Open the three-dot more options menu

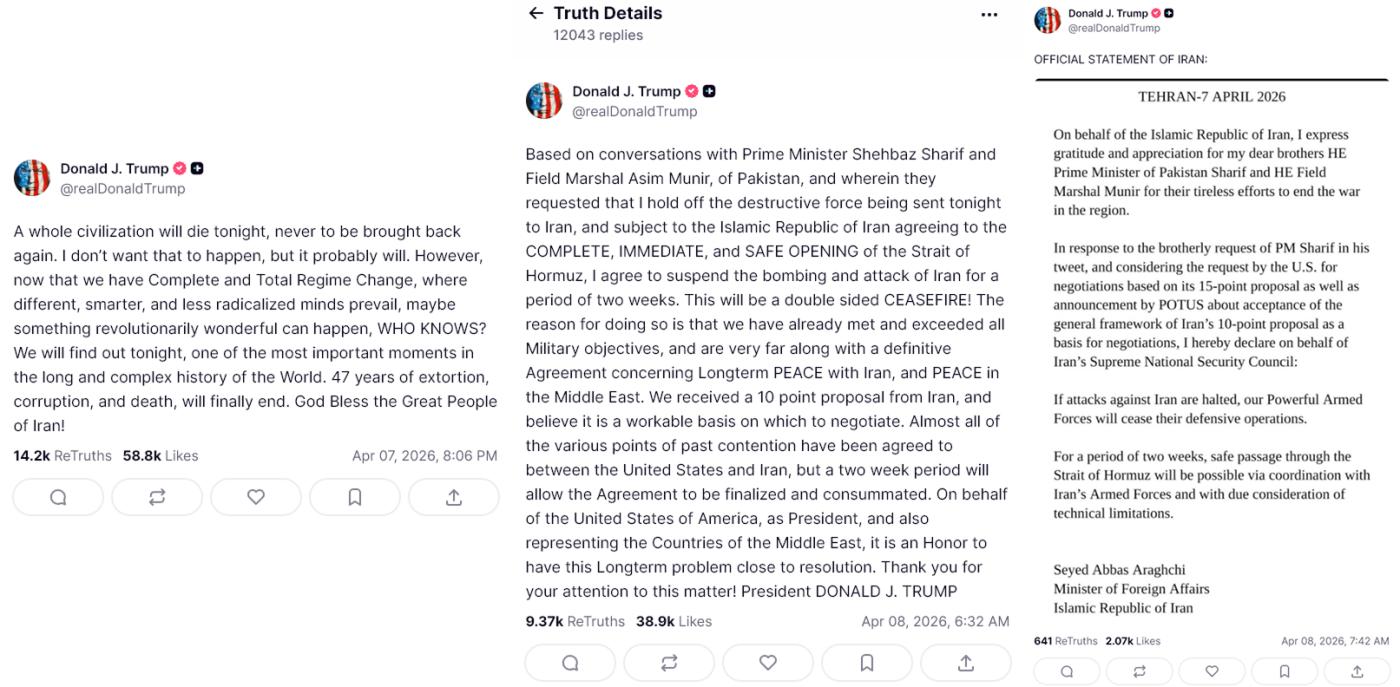989,15
